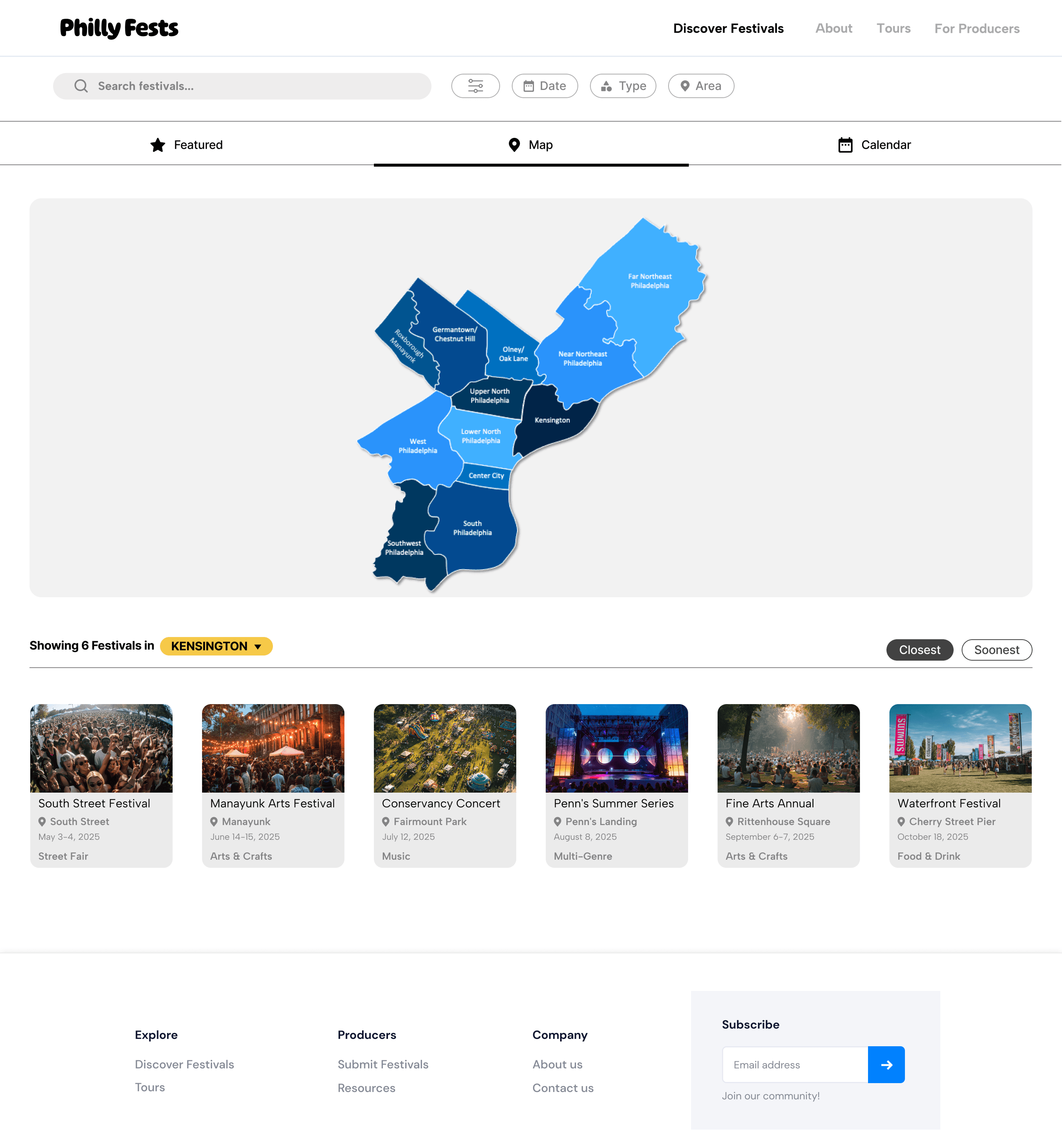Screen dimensions: 1062x1148
Task: Switch to the Featured tab
Action: 187,145
